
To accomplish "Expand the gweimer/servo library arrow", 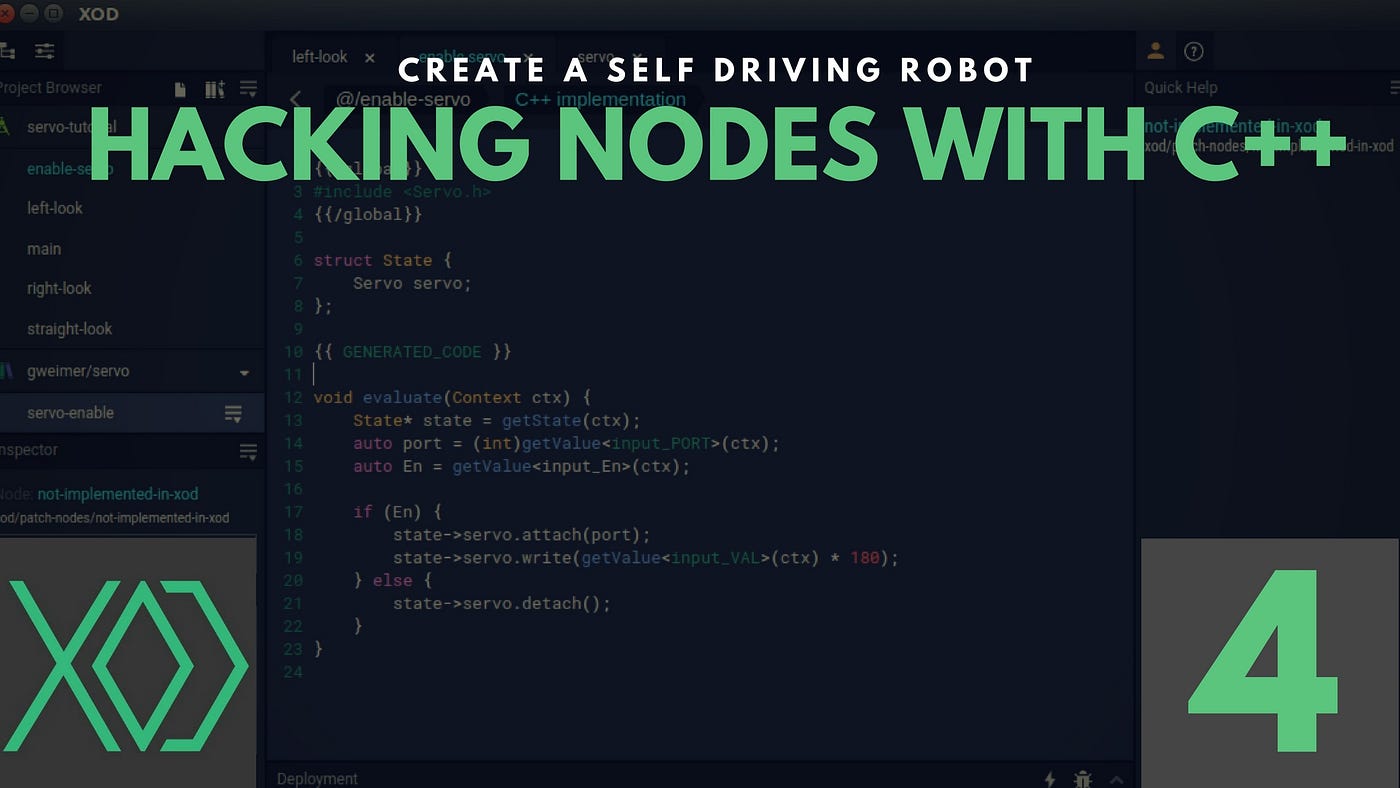I will [x=245, y=373].
